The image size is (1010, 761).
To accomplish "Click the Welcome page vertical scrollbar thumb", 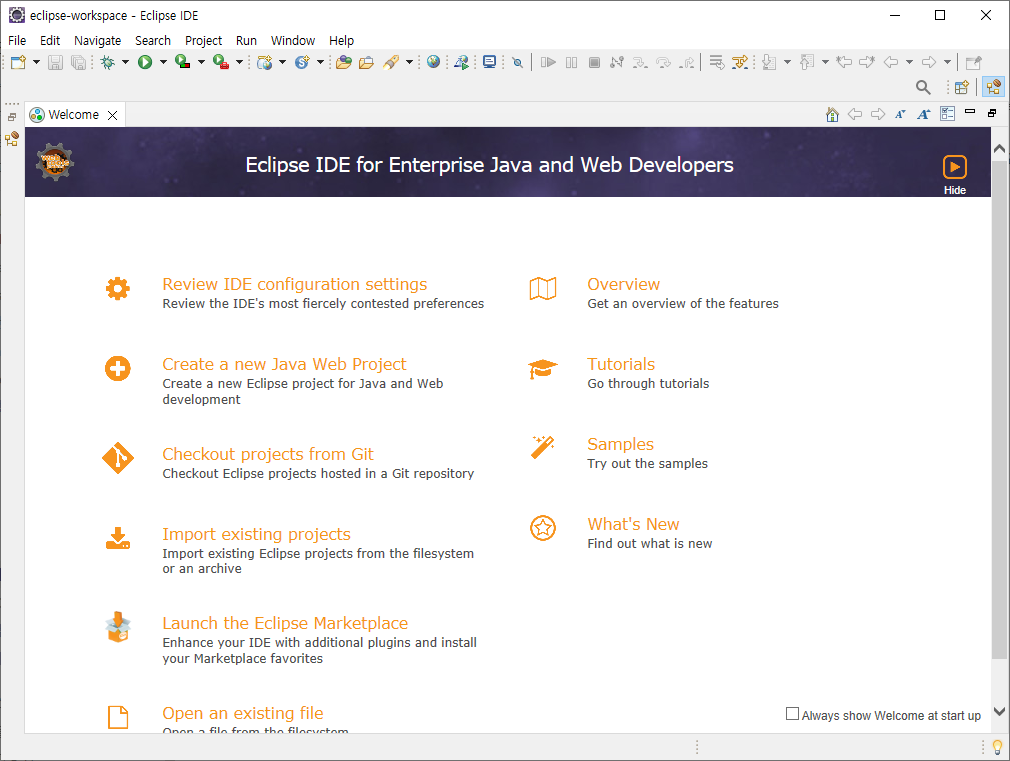I will click(999, 410).
